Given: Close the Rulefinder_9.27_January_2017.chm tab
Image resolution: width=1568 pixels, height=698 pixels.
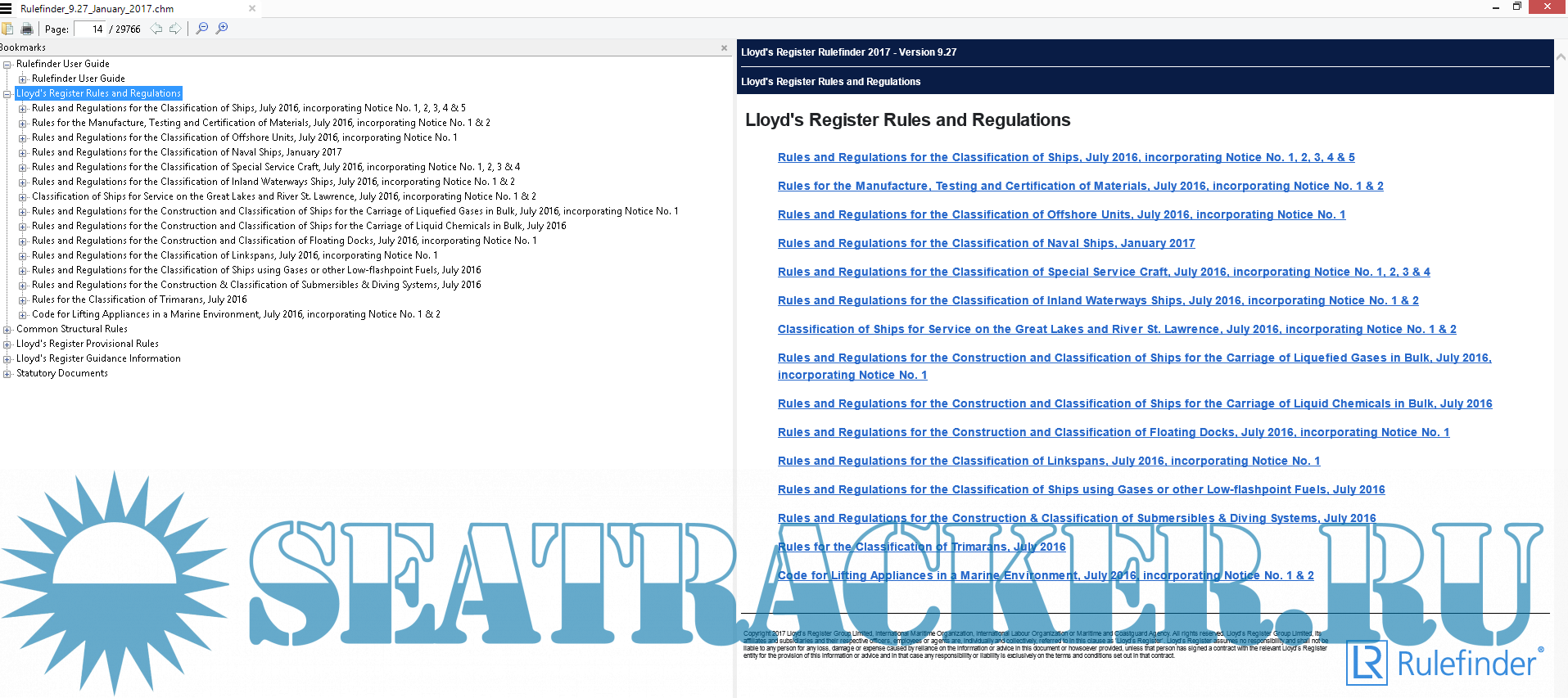Looking at the screenshot, I should (252, 8).
